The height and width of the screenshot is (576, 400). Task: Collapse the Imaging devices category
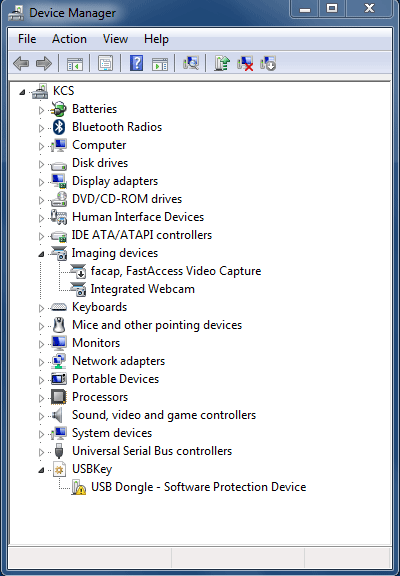tap(41, 254)
